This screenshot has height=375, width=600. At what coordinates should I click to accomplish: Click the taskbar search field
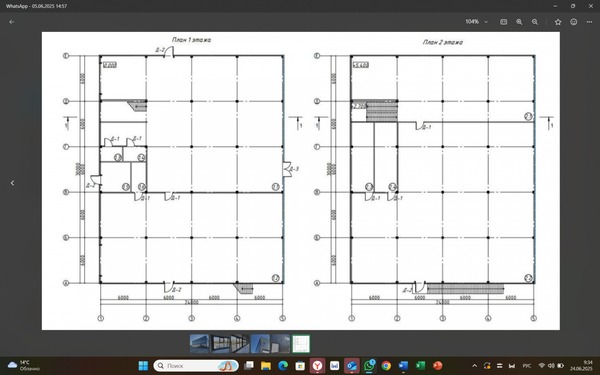tap(196, 366)
